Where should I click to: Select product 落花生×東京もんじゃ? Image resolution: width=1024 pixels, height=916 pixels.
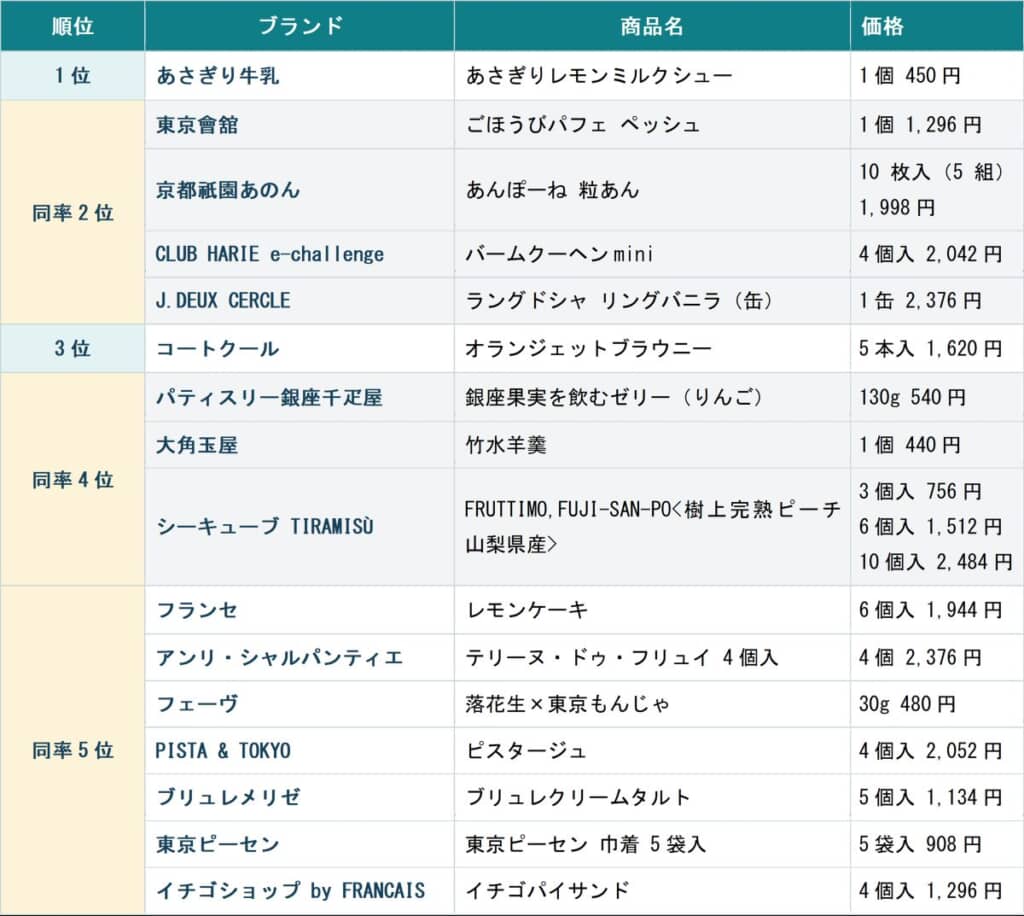click(568, 704)
